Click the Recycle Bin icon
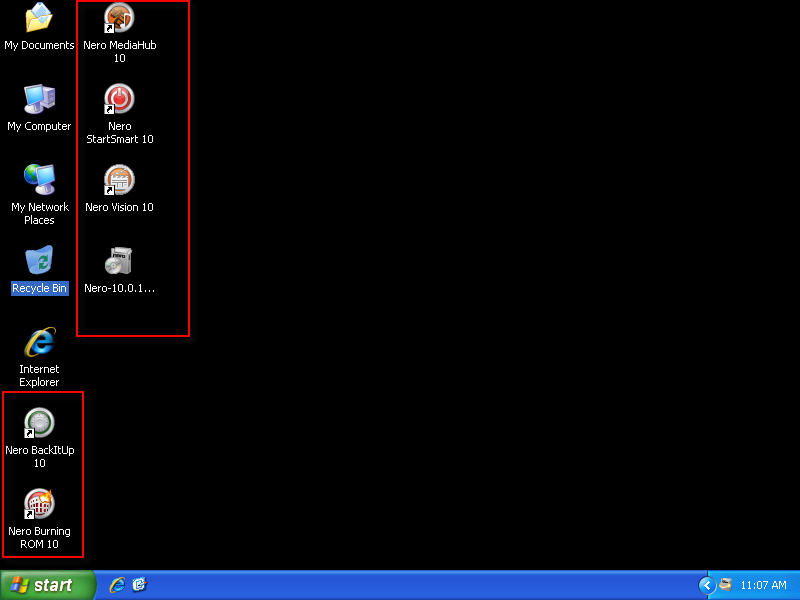 (x=39, y=261)
